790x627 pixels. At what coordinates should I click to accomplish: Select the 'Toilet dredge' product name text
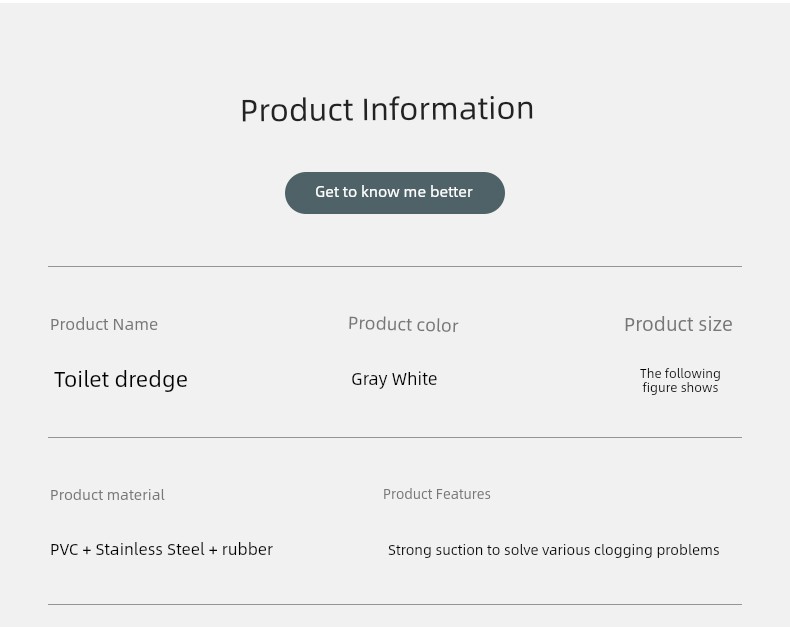(121, 380)
